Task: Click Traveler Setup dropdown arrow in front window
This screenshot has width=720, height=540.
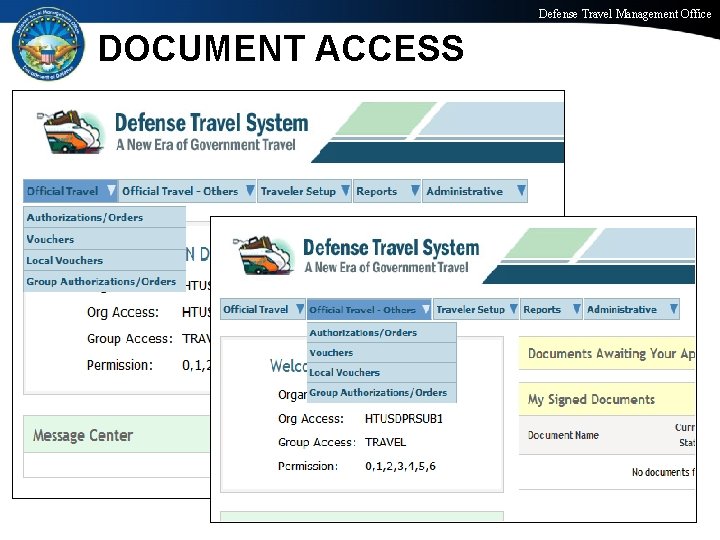Action: coord(513,309)
